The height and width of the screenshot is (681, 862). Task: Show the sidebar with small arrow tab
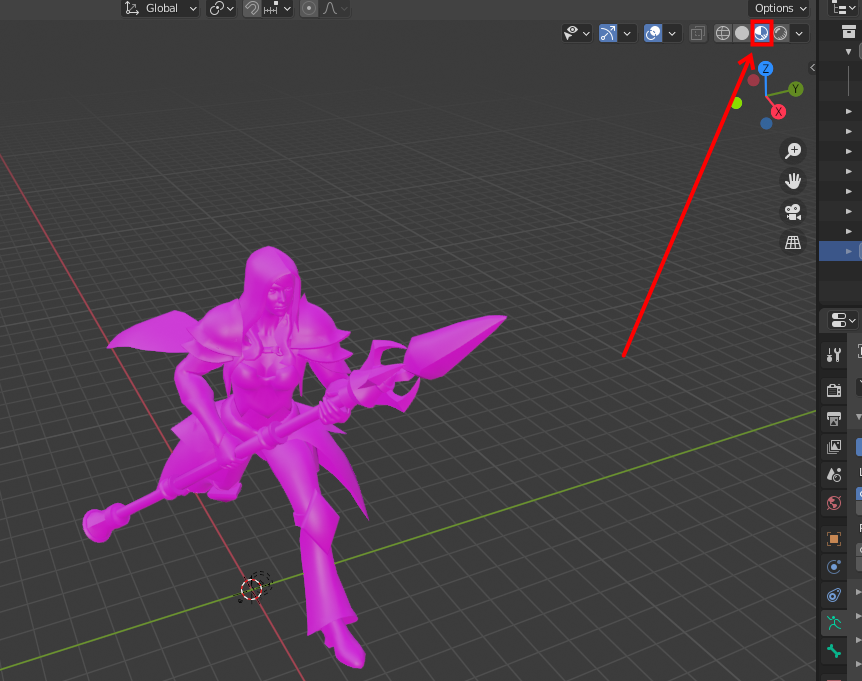point(812,68)
